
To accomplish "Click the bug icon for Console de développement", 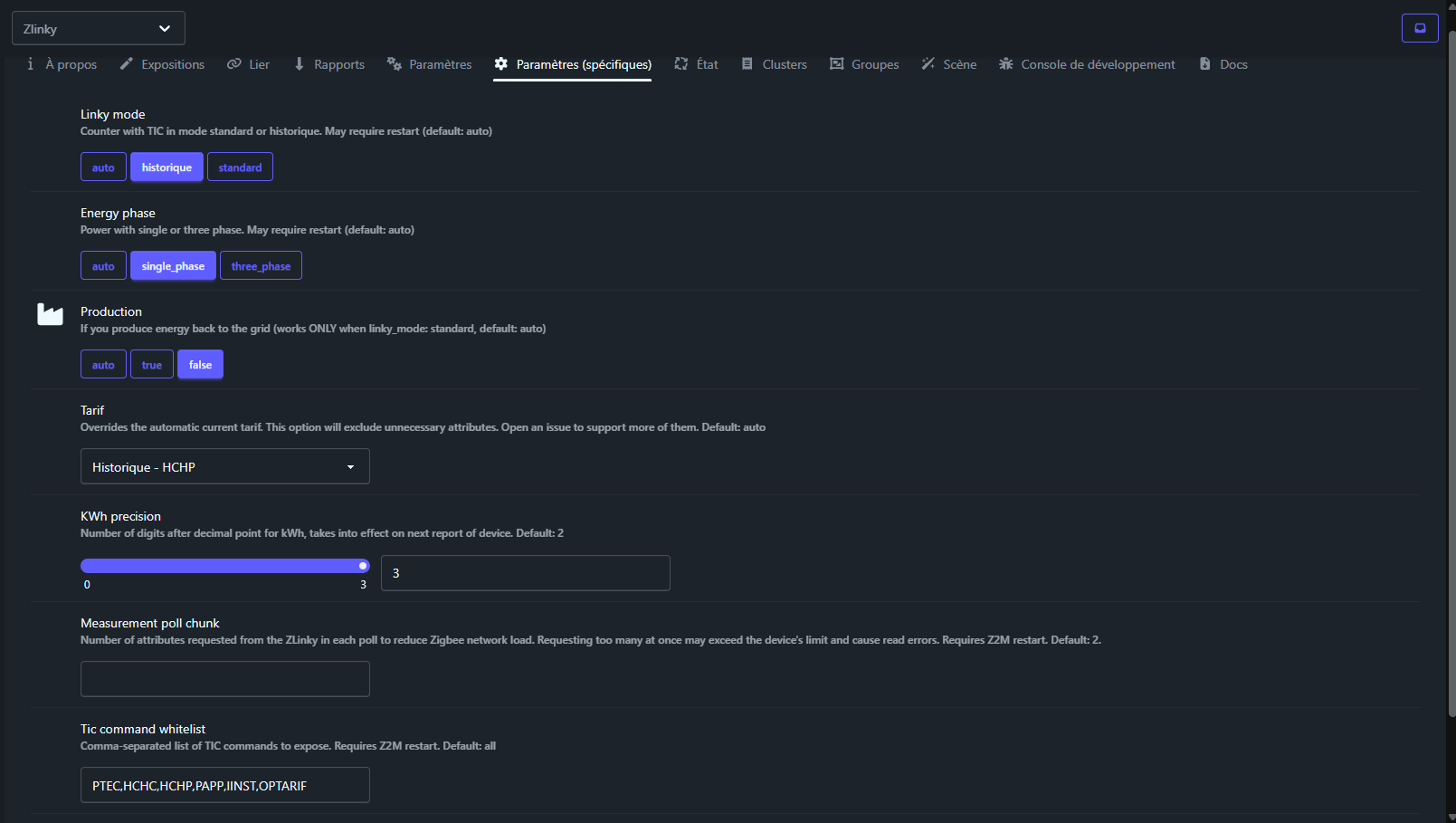I will coord(1006,64).
